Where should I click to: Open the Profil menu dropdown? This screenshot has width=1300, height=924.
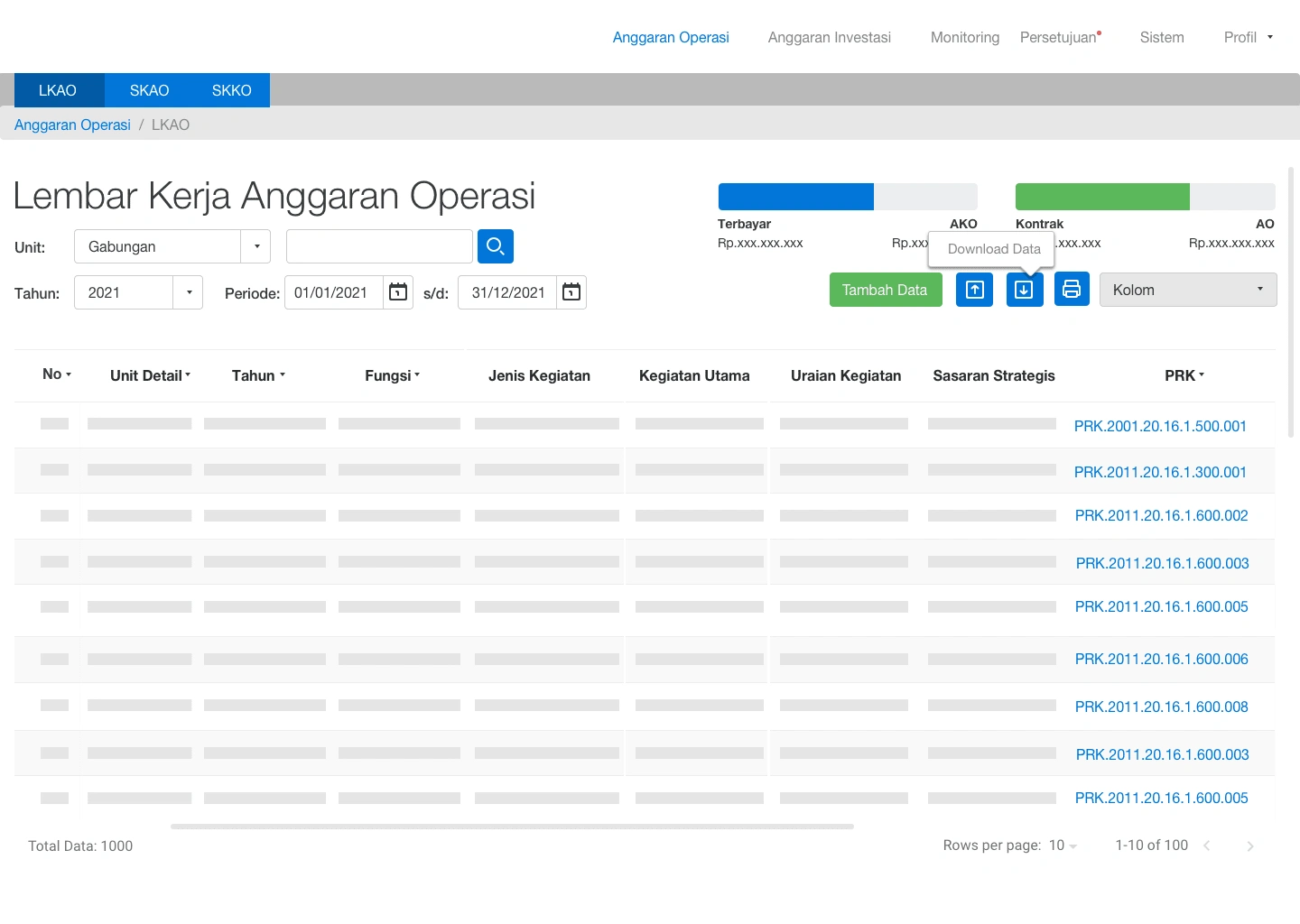point(1249,37)
